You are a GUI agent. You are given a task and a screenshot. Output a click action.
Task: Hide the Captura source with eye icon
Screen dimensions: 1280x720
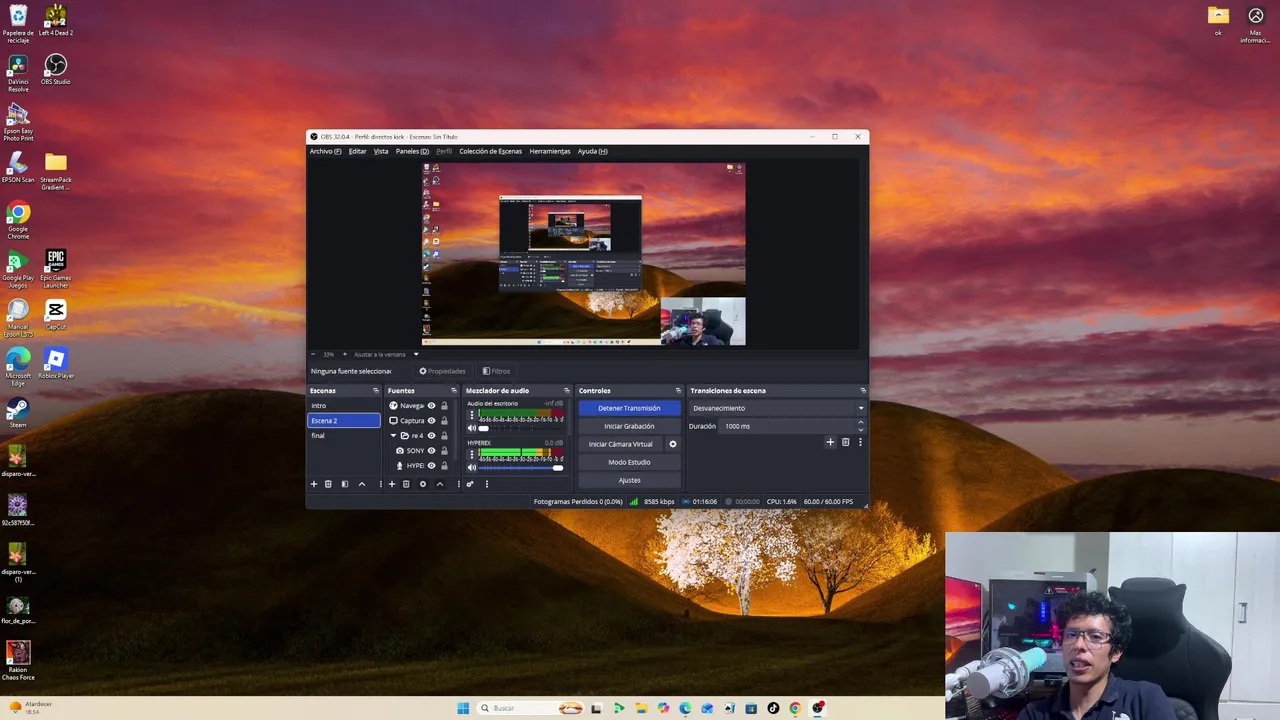coord(432,421)
